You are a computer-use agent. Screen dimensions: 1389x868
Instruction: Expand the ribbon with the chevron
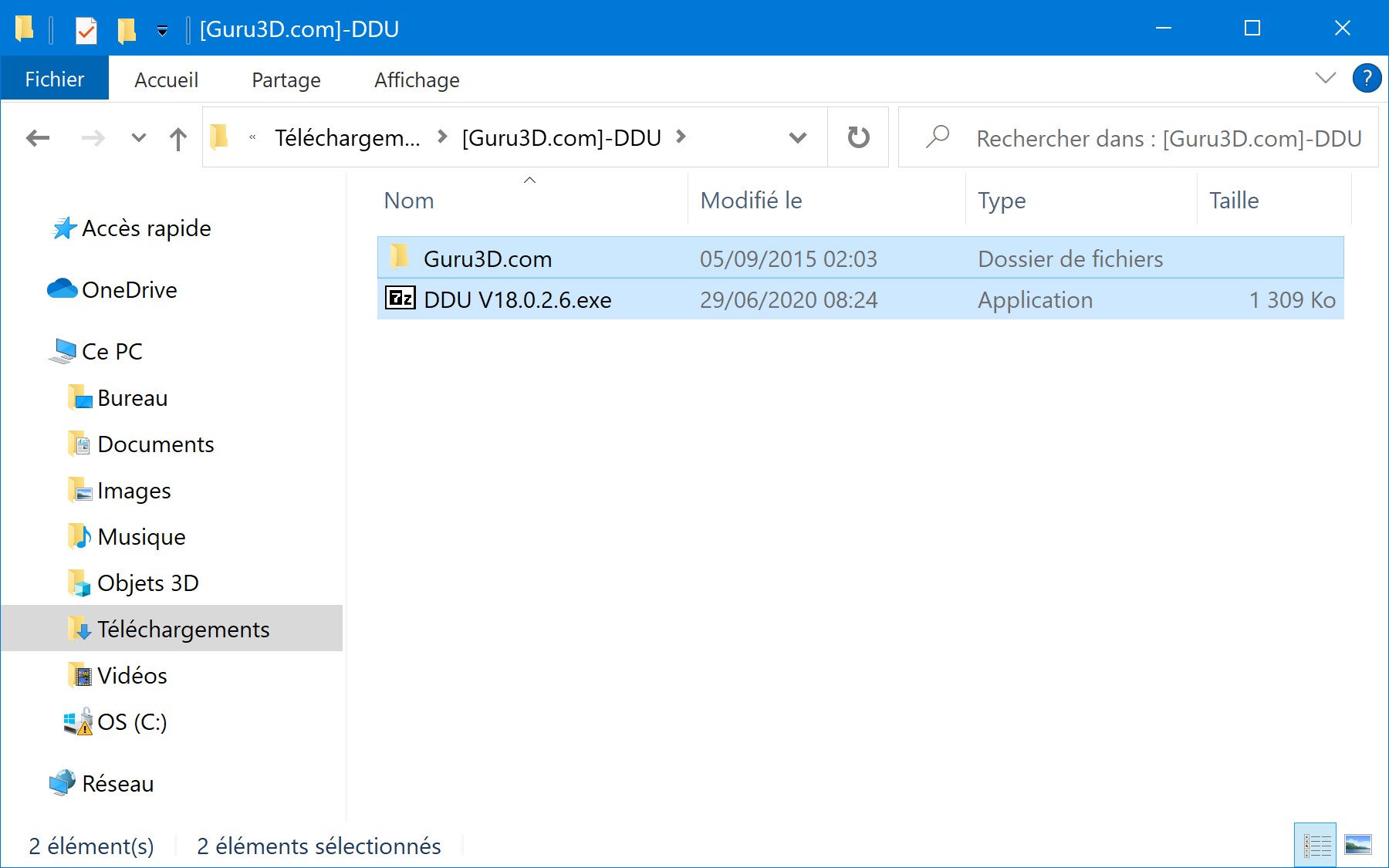[x=1325, y=78]
